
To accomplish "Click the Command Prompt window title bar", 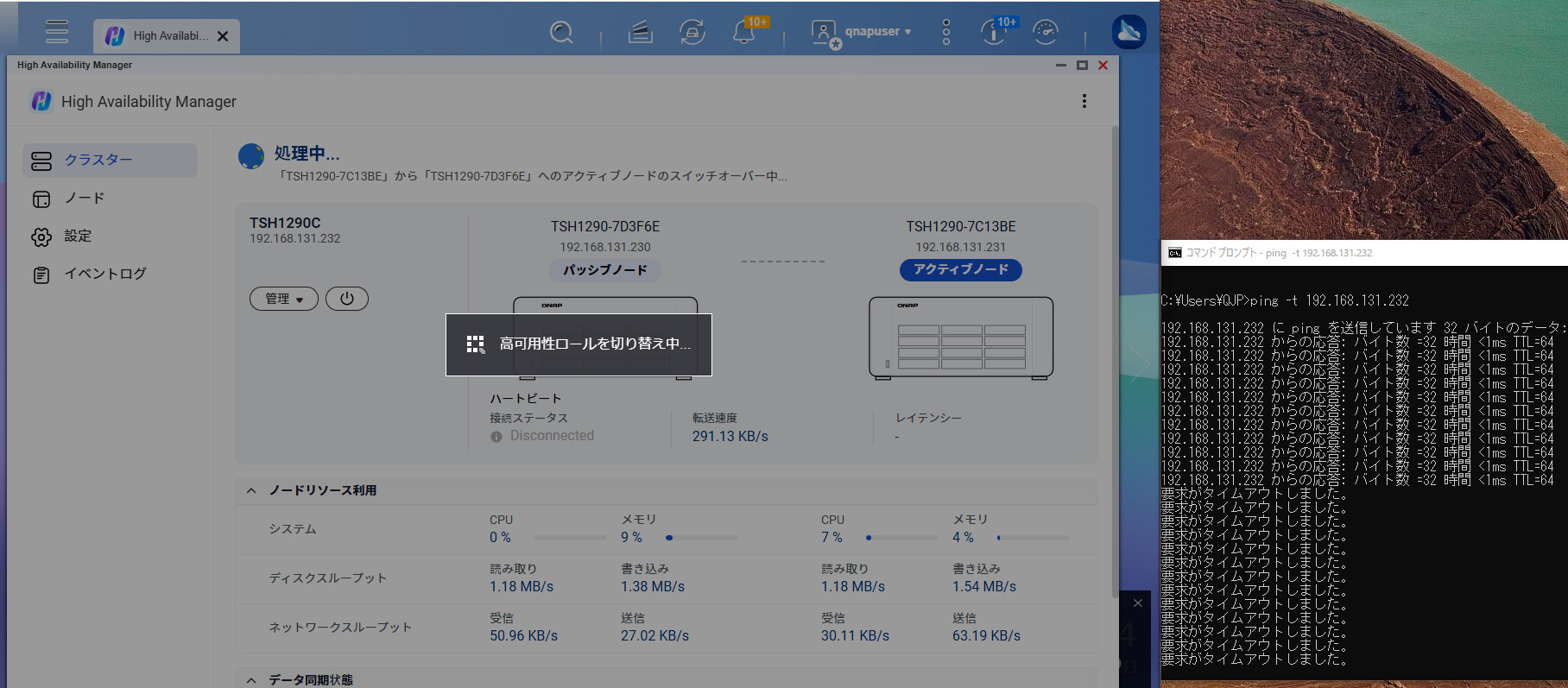I will tap(1364, 253).
